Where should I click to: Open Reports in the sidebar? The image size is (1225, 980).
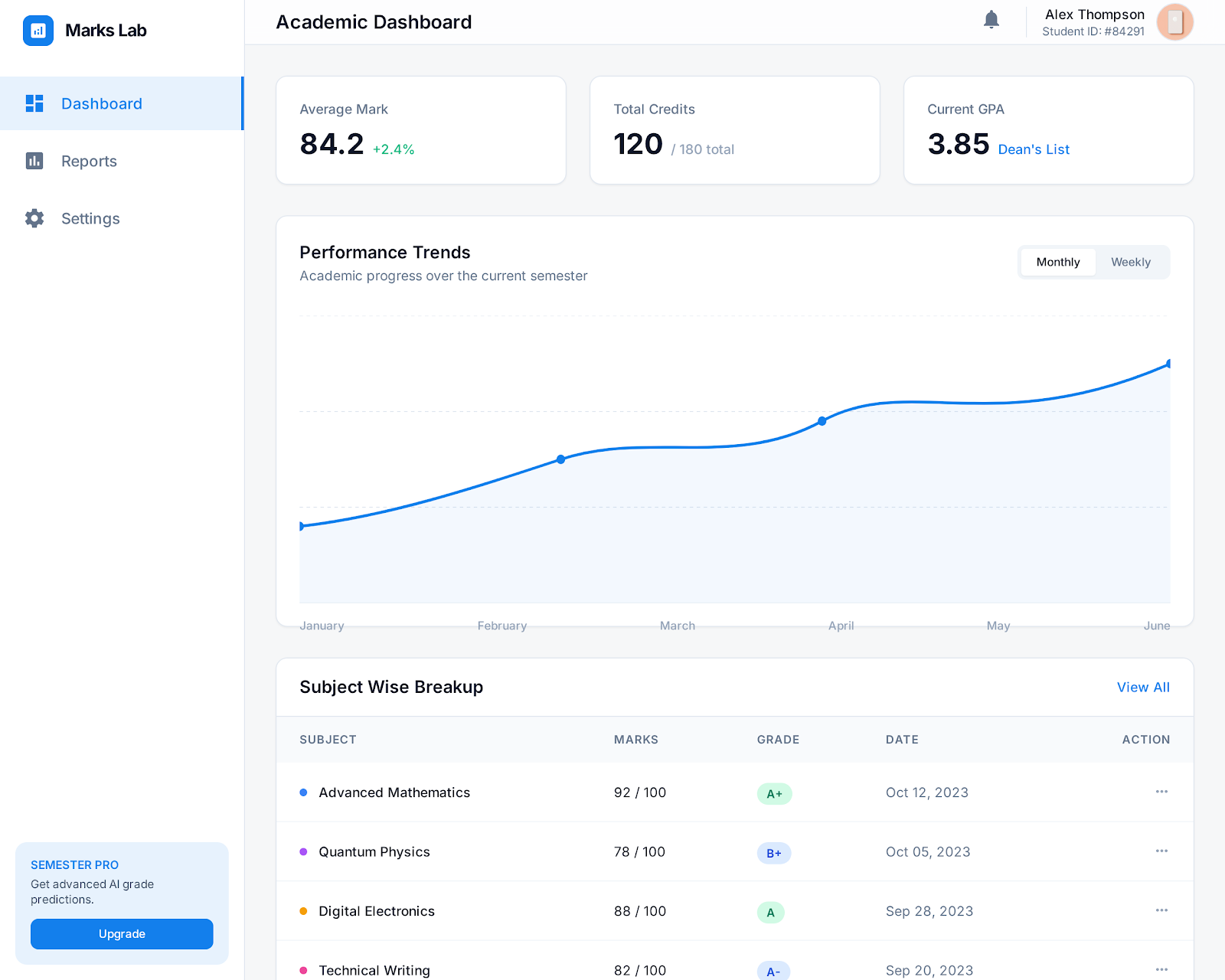(89, 161)
